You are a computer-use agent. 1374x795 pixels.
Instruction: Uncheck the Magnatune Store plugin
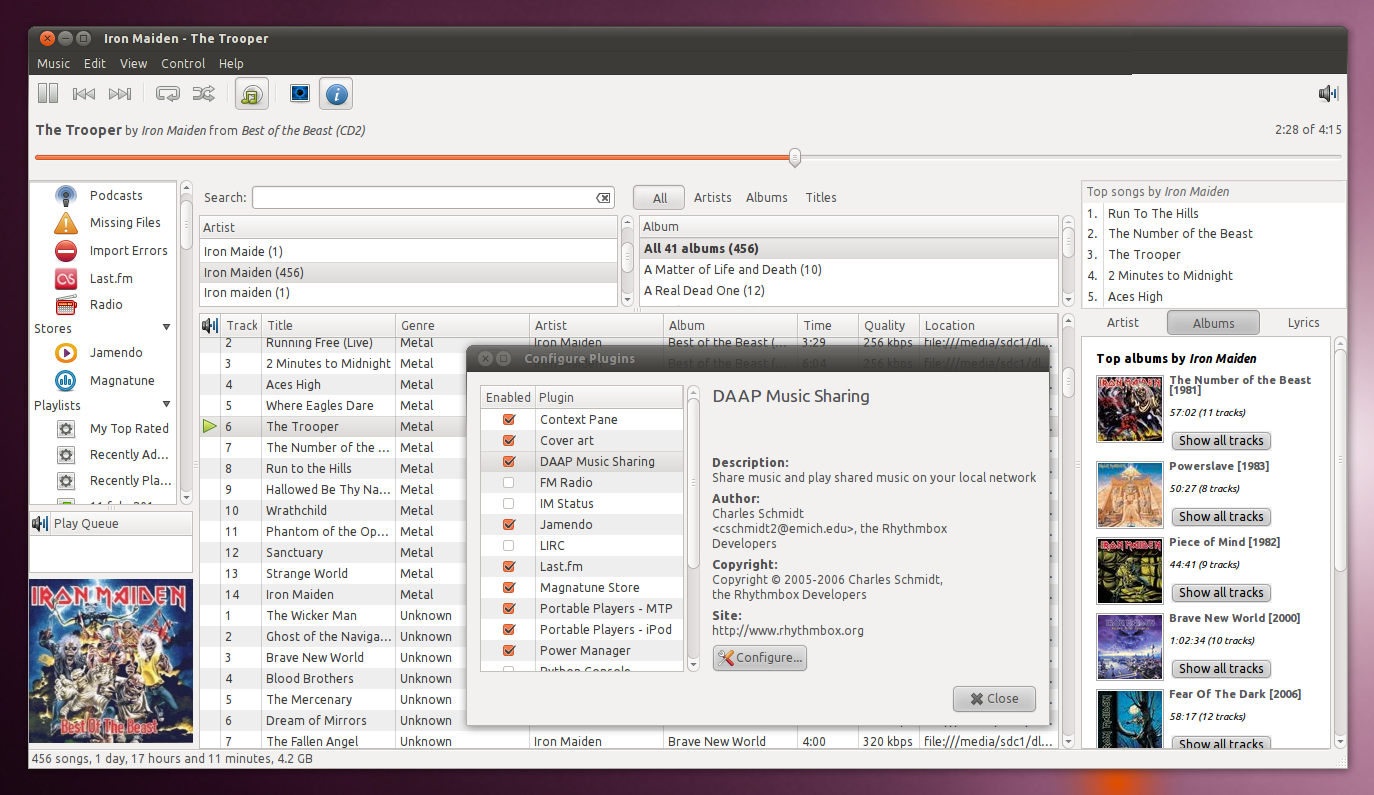click(x=508, y=588)
